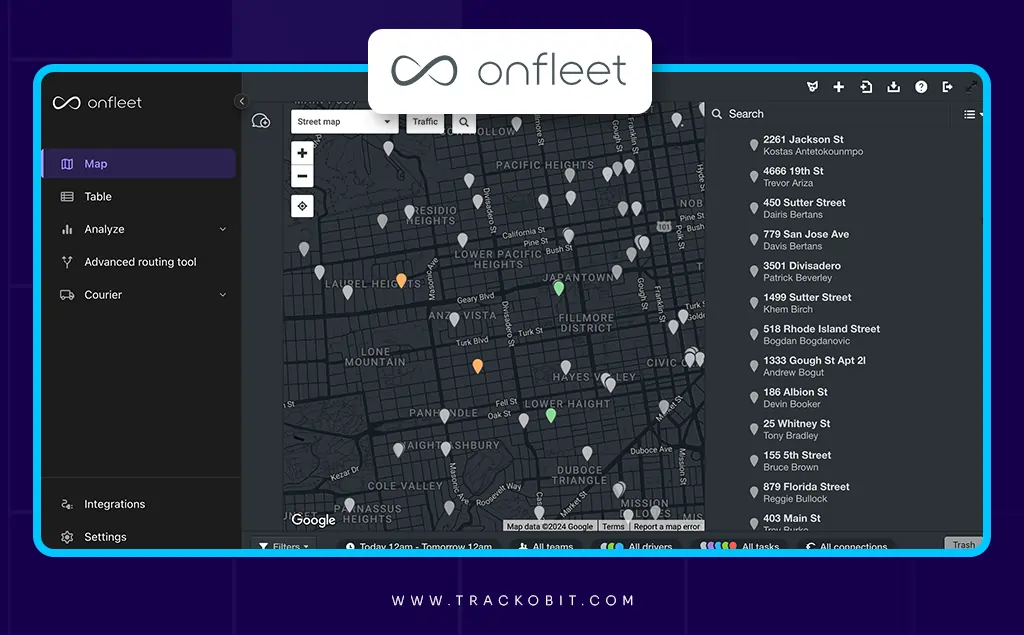This screenshot has width=1024, height=635.
Task: Open the Street map type dropdown
Action: coord(344,121)
